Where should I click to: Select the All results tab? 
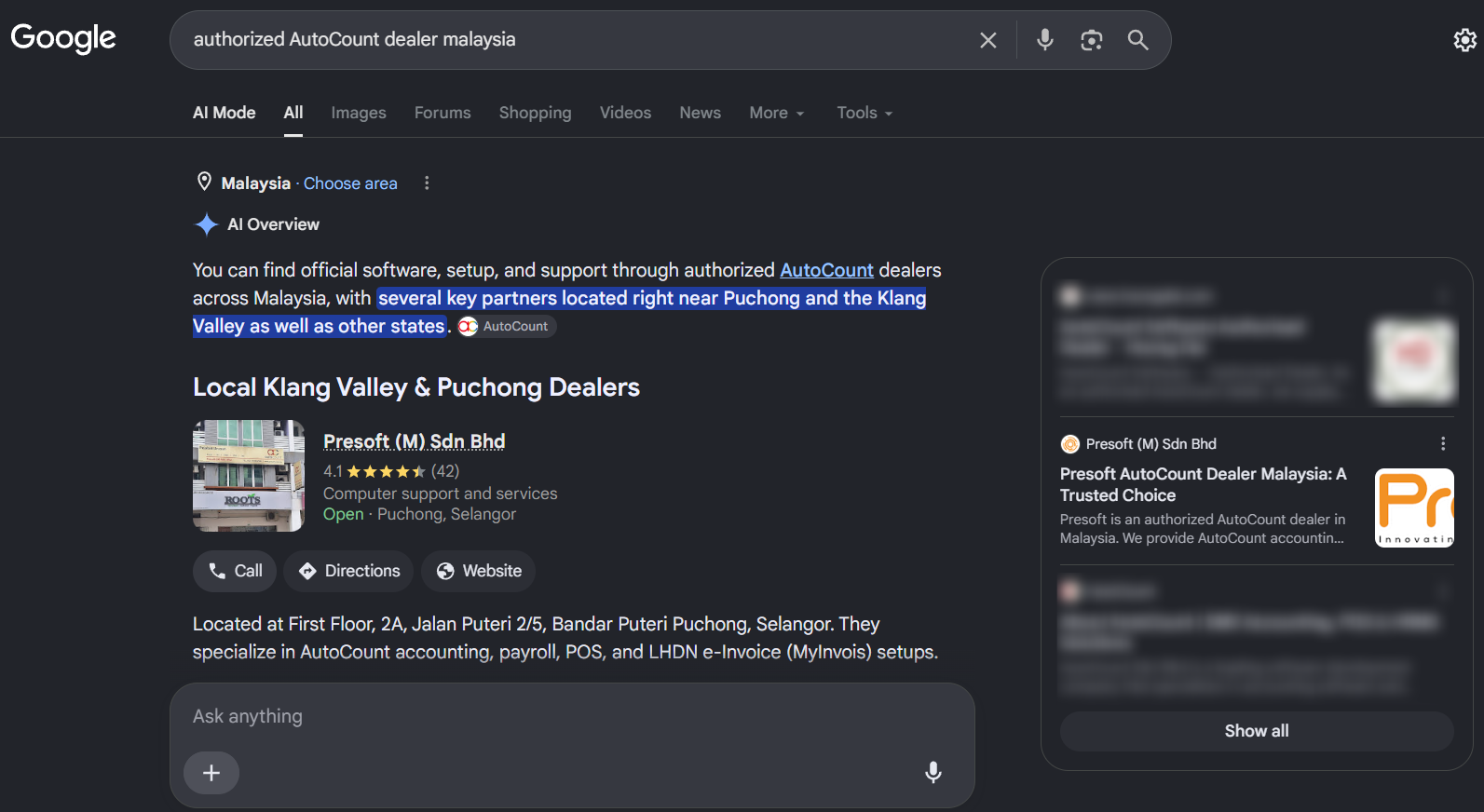tap(293, 113)
